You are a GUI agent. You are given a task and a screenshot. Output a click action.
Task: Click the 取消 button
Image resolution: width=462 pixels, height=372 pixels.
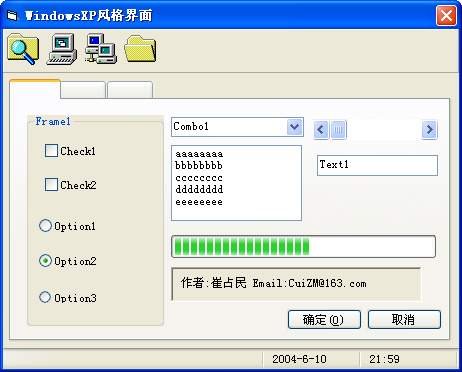404,320
